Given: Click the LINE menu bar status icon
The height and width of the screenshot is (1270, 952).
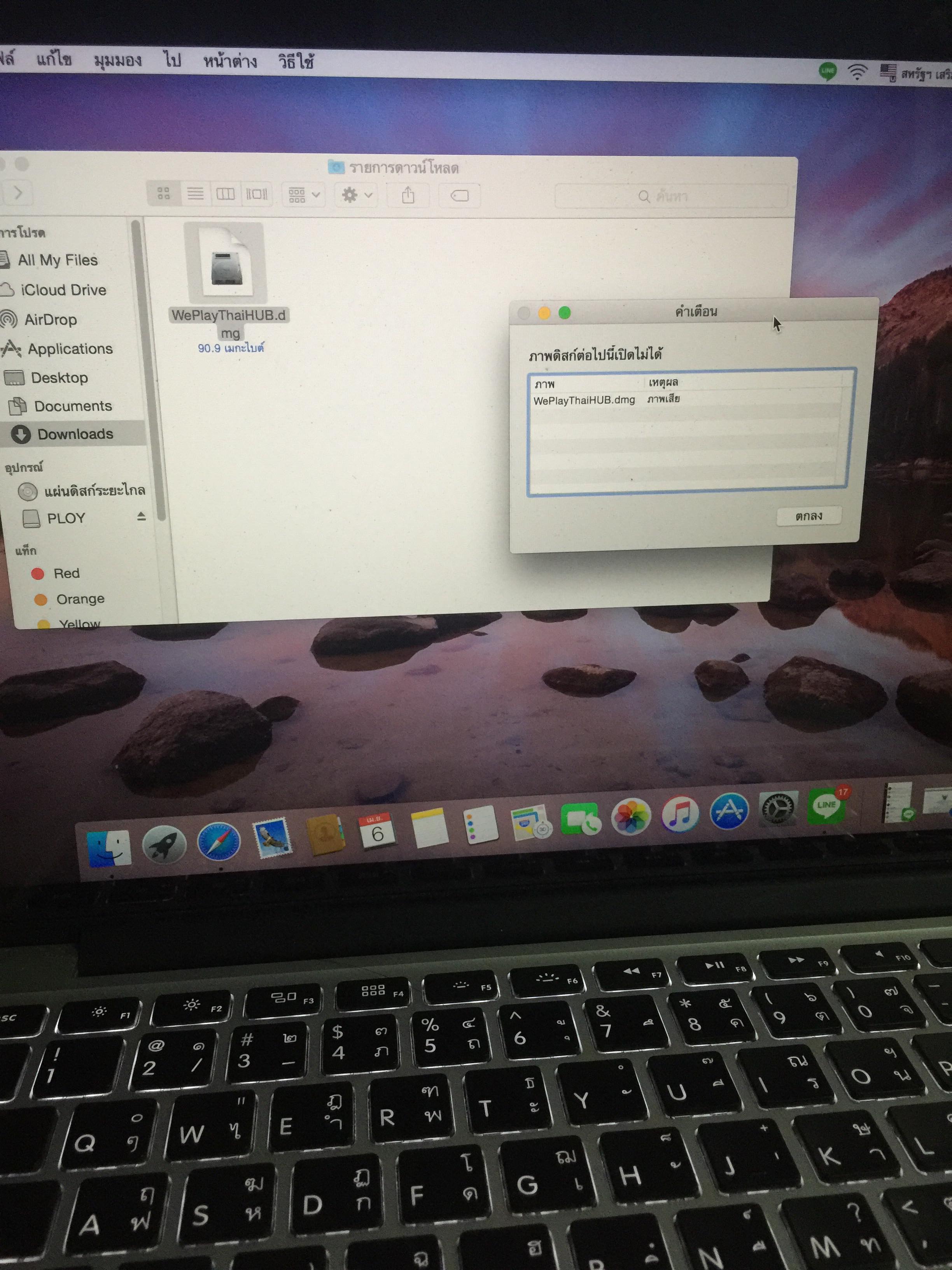Looking at the screenshot, I should [x=827, y=71].
